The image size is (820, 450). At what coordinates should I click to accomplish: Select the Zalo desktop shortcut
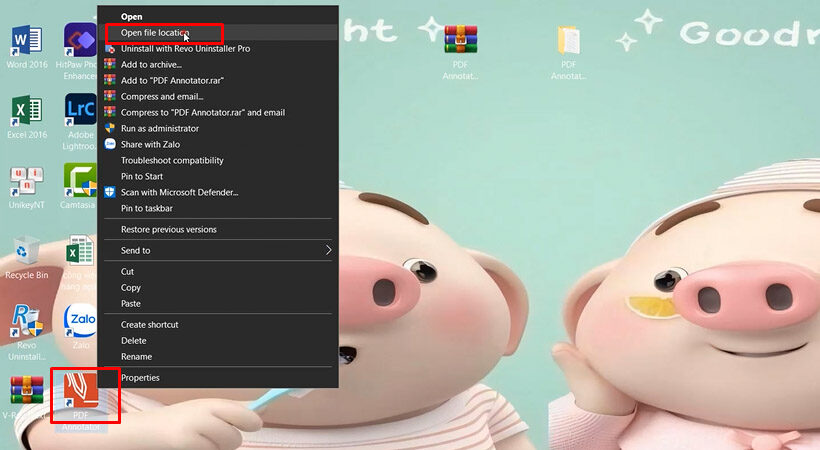point(81,327)
